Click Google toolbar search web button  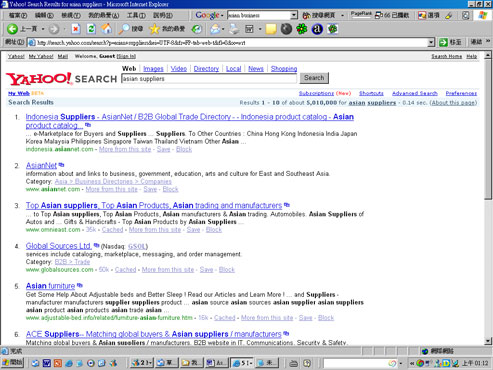[x=318, y=15]
